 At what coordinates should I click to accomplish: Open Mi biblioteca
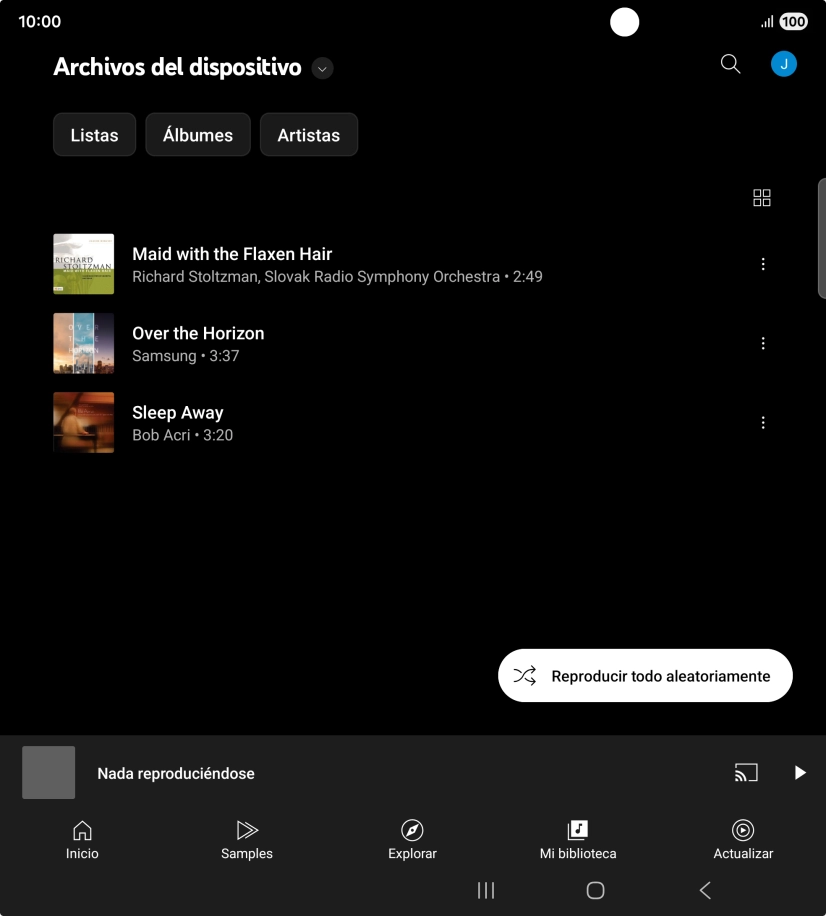point(578,838)
